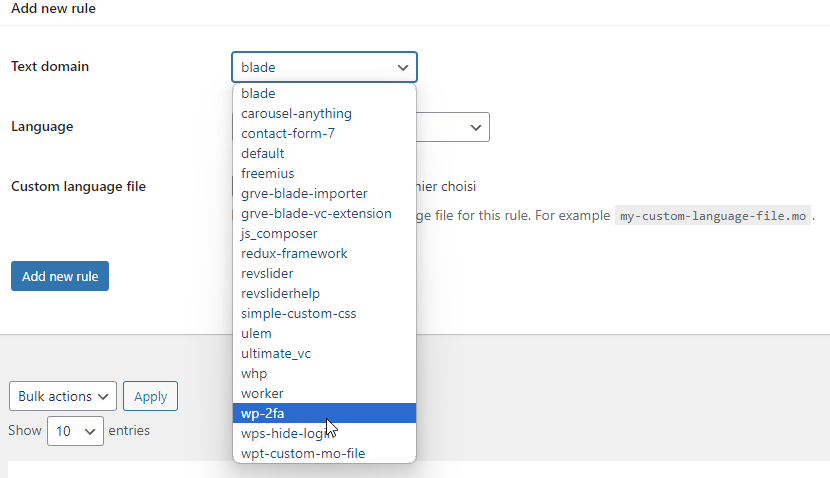Open the Language dropdown
Viewport: 830px width, 478px height.
tap(453, 127)
